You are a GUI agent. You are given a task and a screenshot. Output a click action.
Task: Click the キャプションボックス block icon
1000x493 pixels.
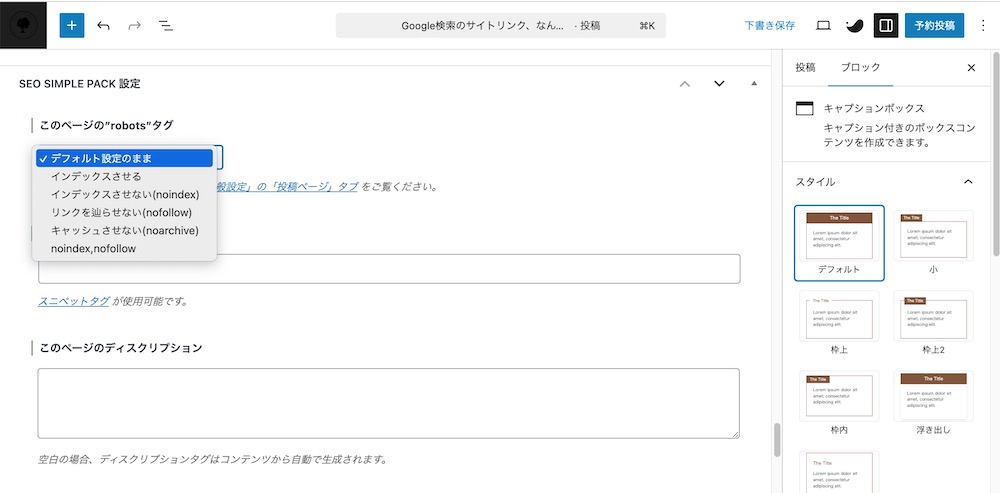pos(805,108)
